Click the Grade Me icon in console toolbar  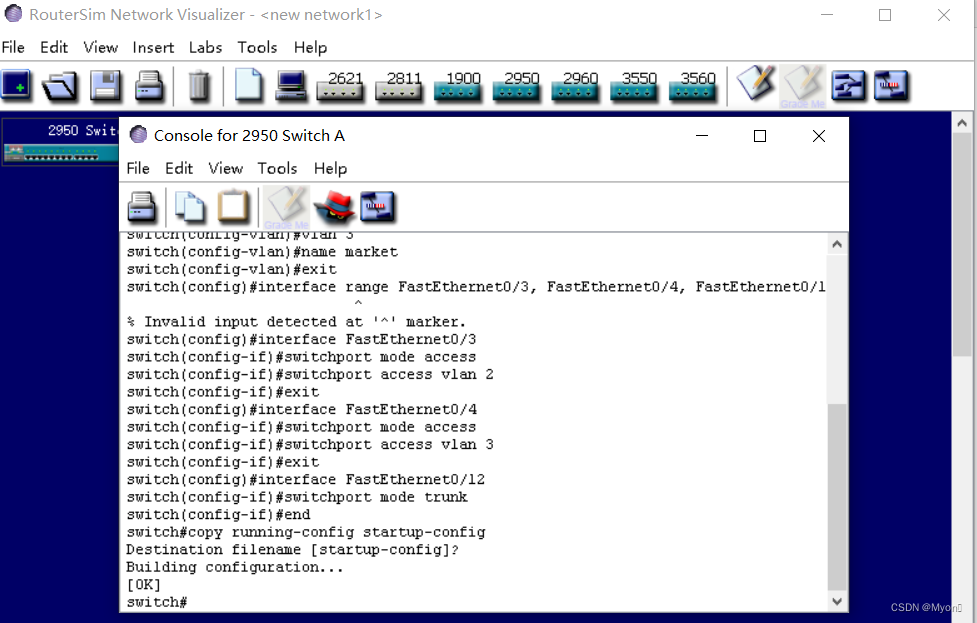[x=287, y=207]
